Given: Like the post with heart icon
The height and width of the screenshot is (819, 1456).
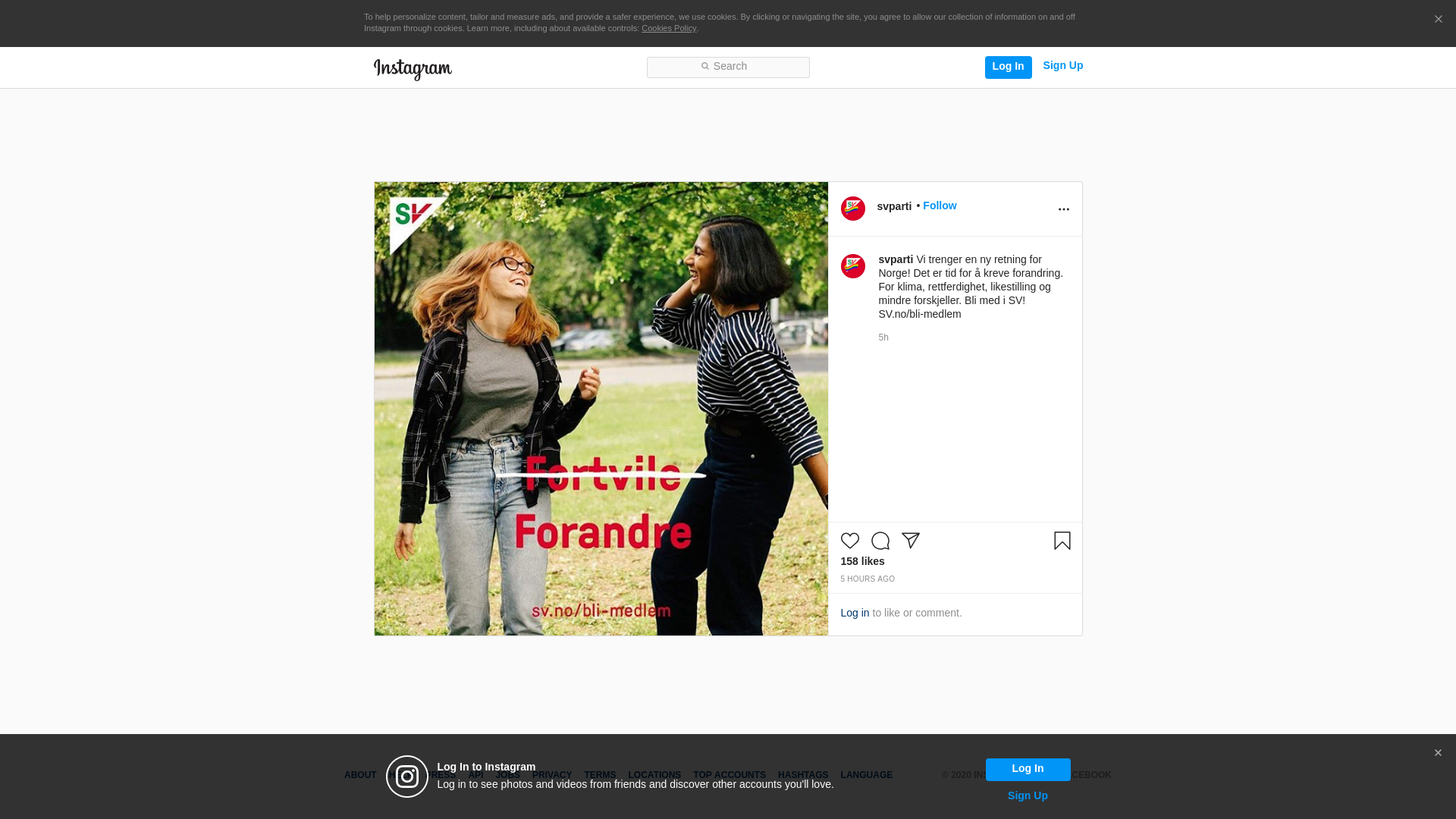Looking at the screenshot, I should pos(850,541).
